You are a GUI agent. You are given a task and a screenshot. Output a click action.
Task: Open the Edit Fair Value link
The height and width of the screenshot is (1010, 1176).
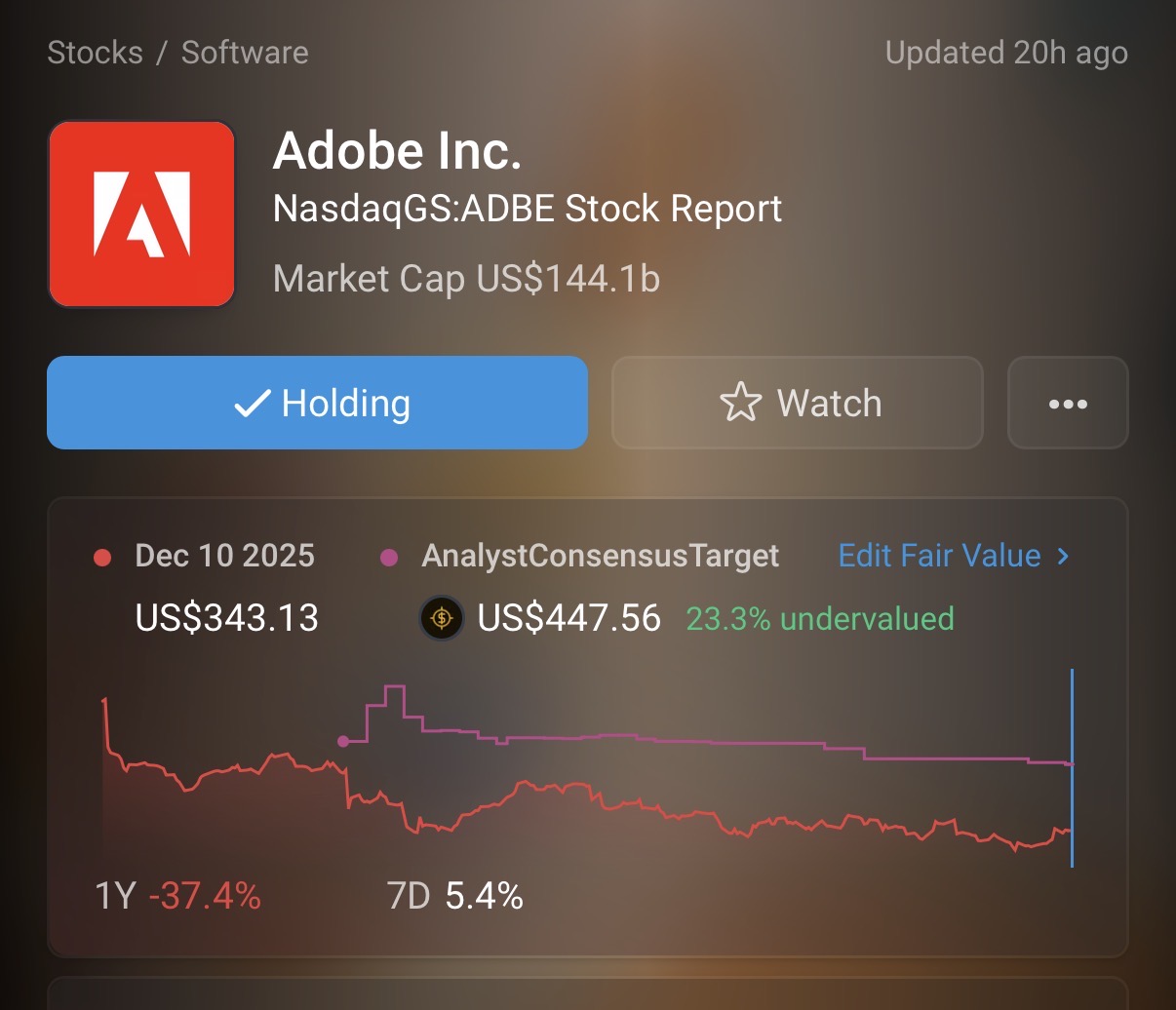[939, 556]
